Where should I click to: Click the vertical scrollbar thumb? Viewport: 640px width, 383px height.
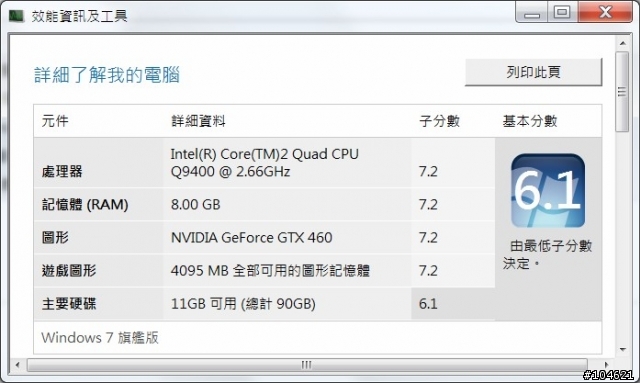tap(622, 92)
